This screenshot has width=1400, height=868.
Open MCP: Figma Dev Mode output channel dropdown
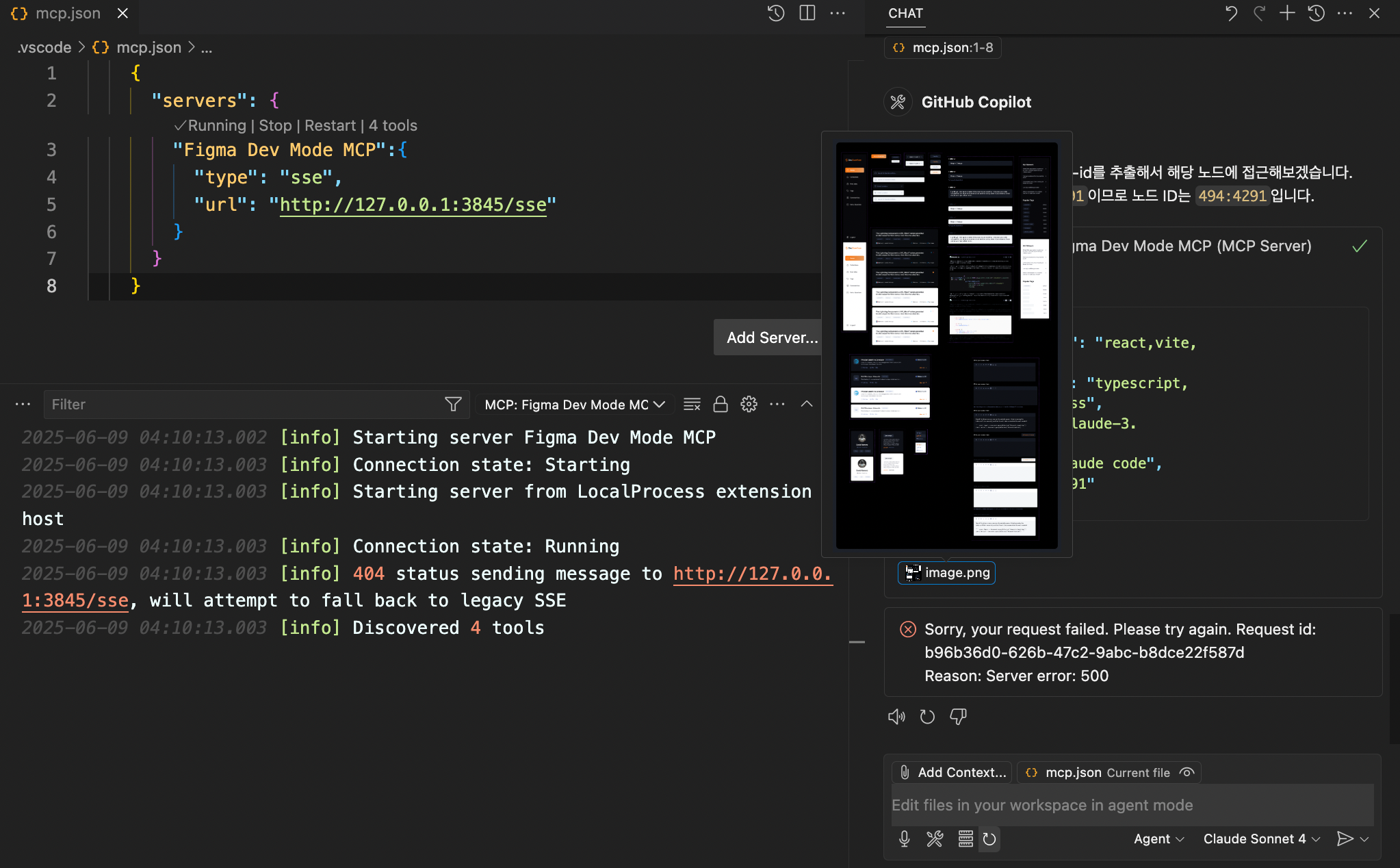tap(575, 405)
